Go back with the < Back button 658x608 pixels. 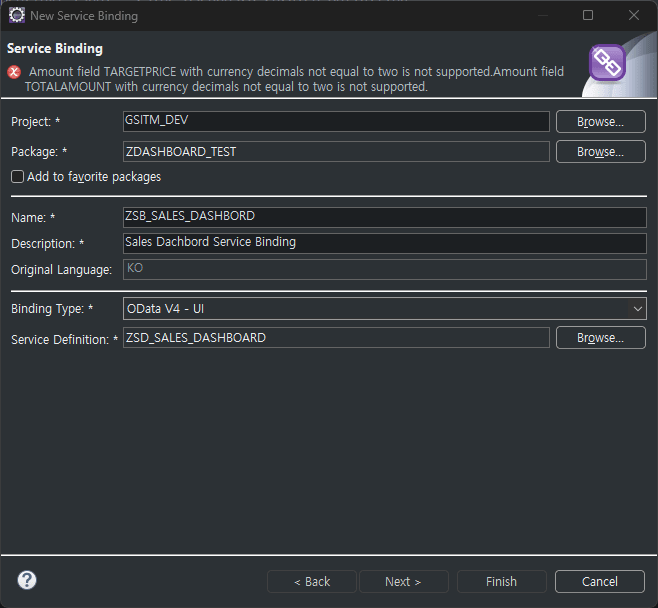click(x=312, y=582)
